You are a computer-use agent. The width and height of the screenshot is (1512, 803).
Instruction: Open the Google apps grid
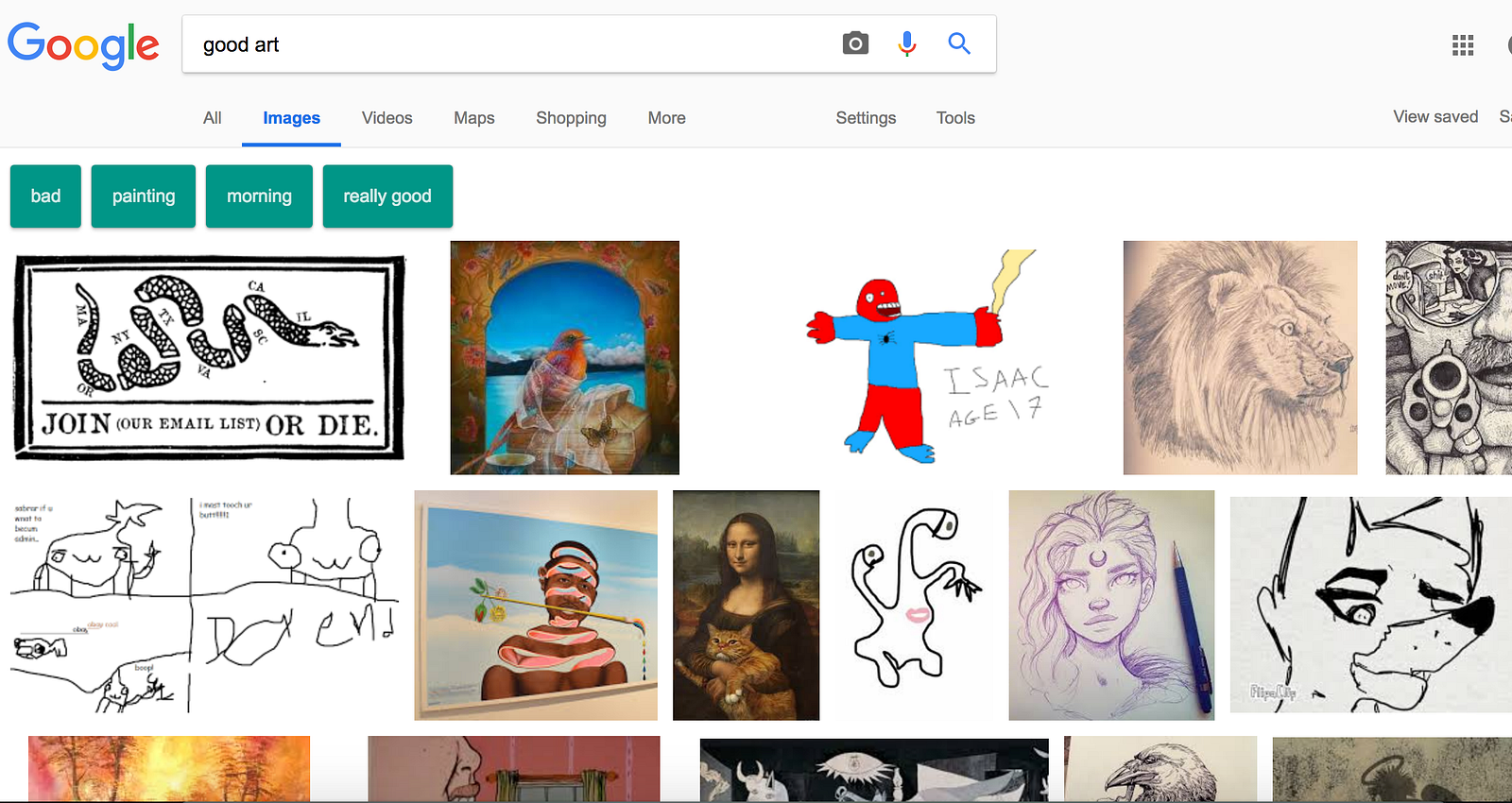[x=1463, y=44]
